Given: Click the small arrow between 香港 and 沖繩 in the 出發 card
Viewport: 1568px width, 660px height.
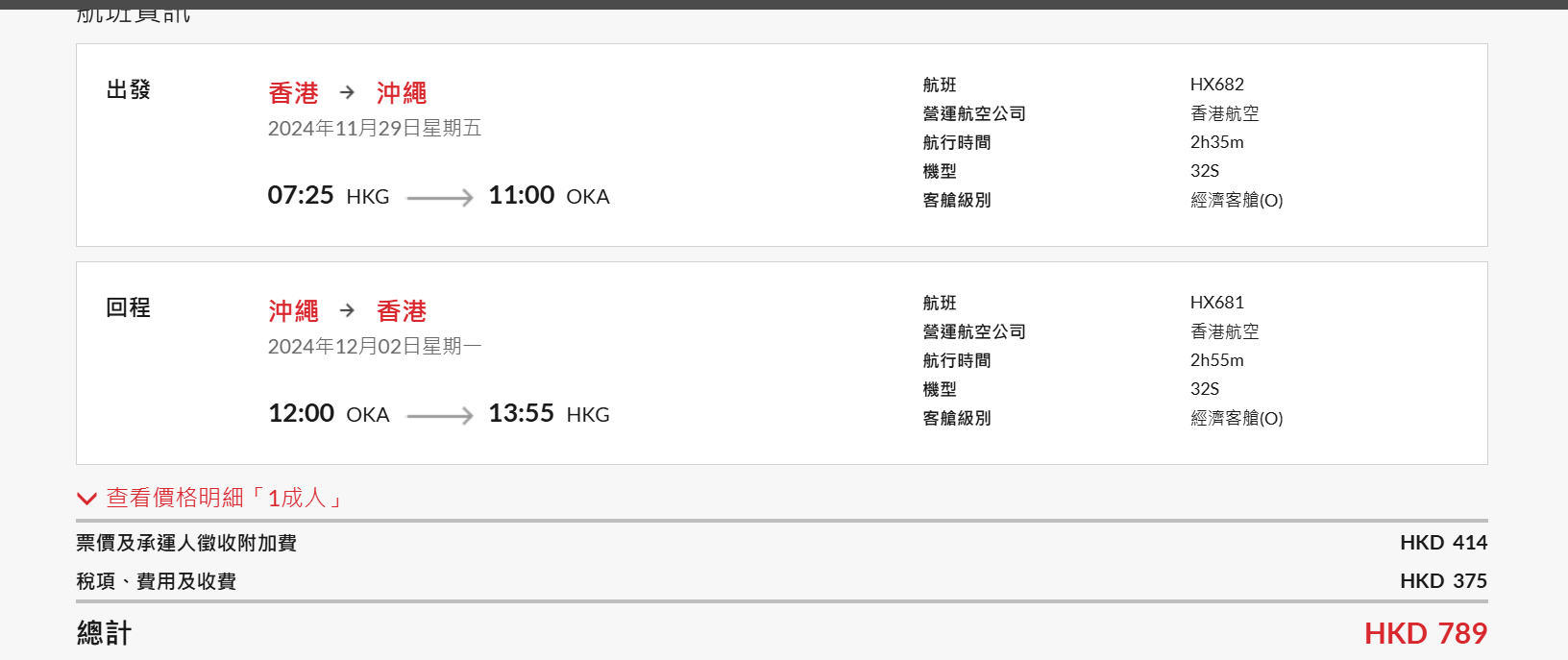Looking at the screenshot, I should click(x=347, y=92).
